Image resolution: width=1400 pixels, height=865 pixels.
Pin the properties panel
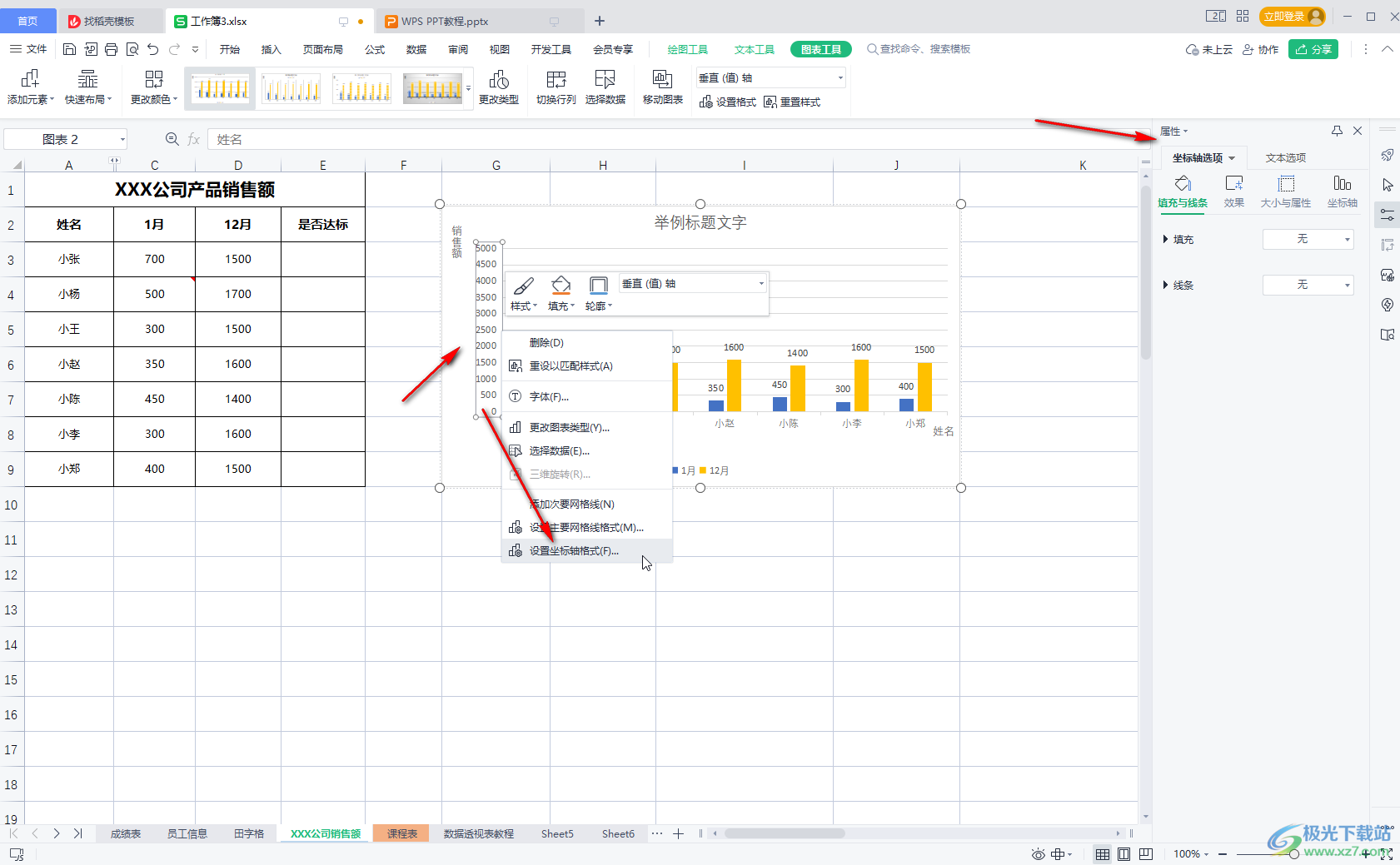coord(1337,131)
